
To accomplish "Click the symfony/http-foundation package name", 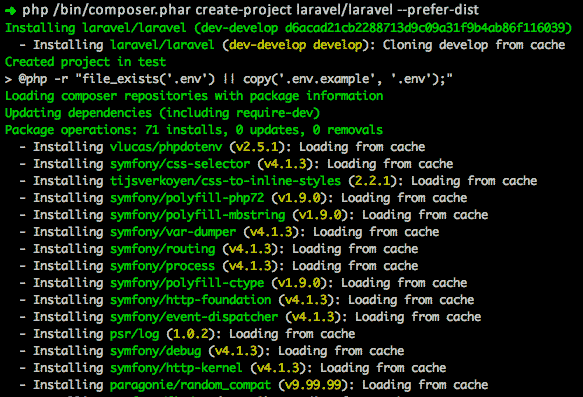I will click(x=191, y=300).
